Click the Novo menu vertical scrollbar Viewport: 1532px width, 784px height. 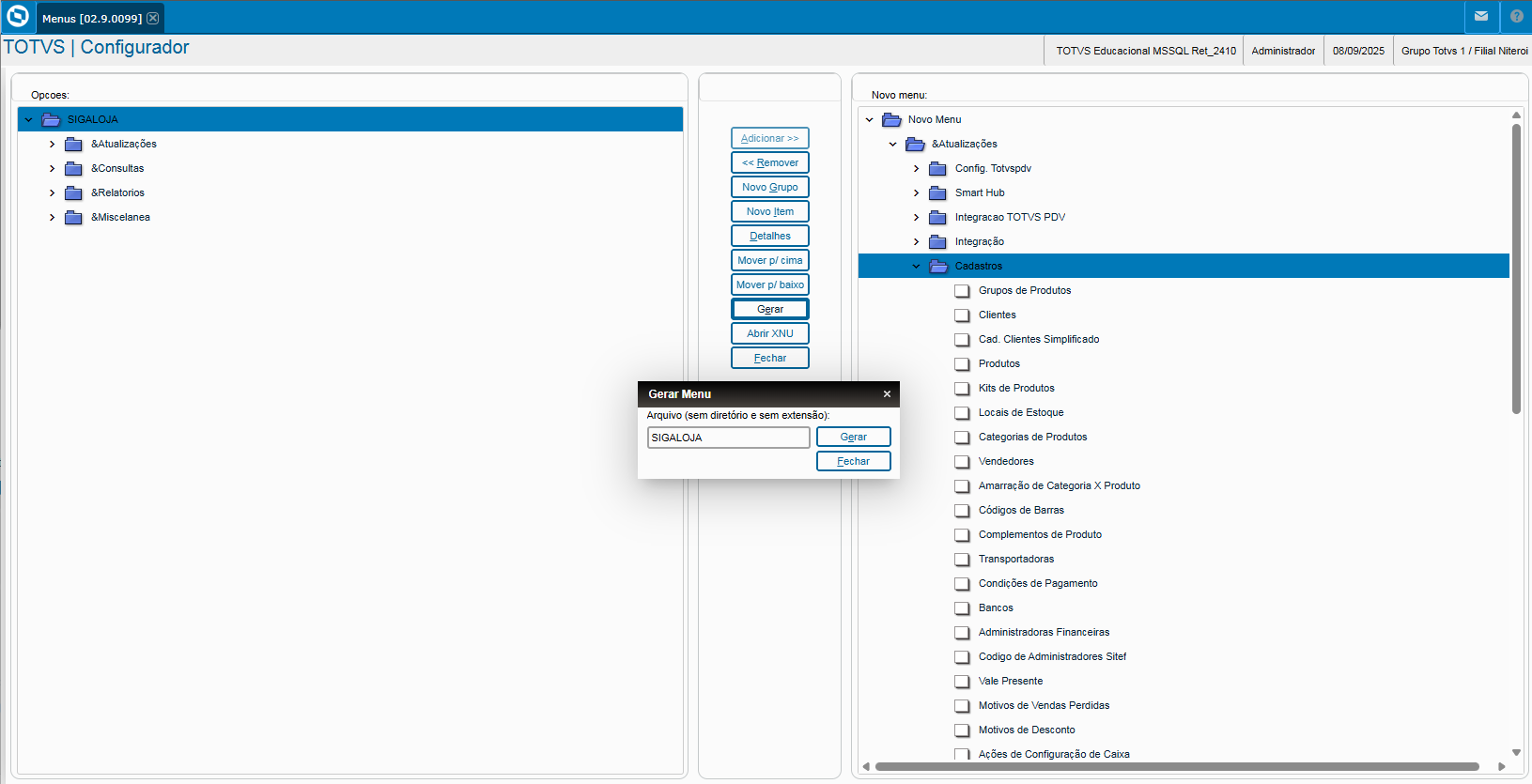coord(1516,269)
